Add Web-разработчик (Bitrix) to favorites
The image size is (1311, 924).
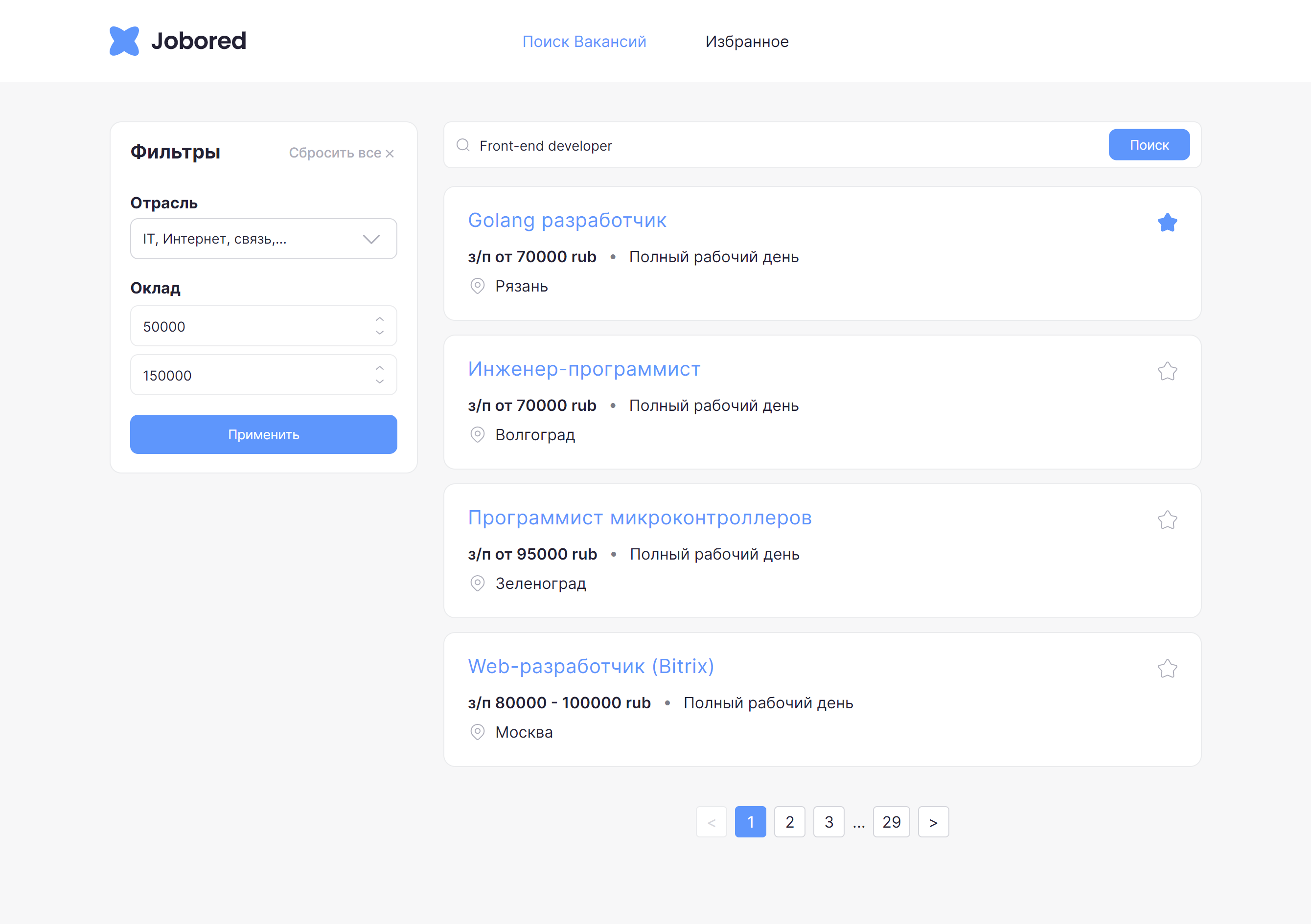click(x=1167, y=668)
